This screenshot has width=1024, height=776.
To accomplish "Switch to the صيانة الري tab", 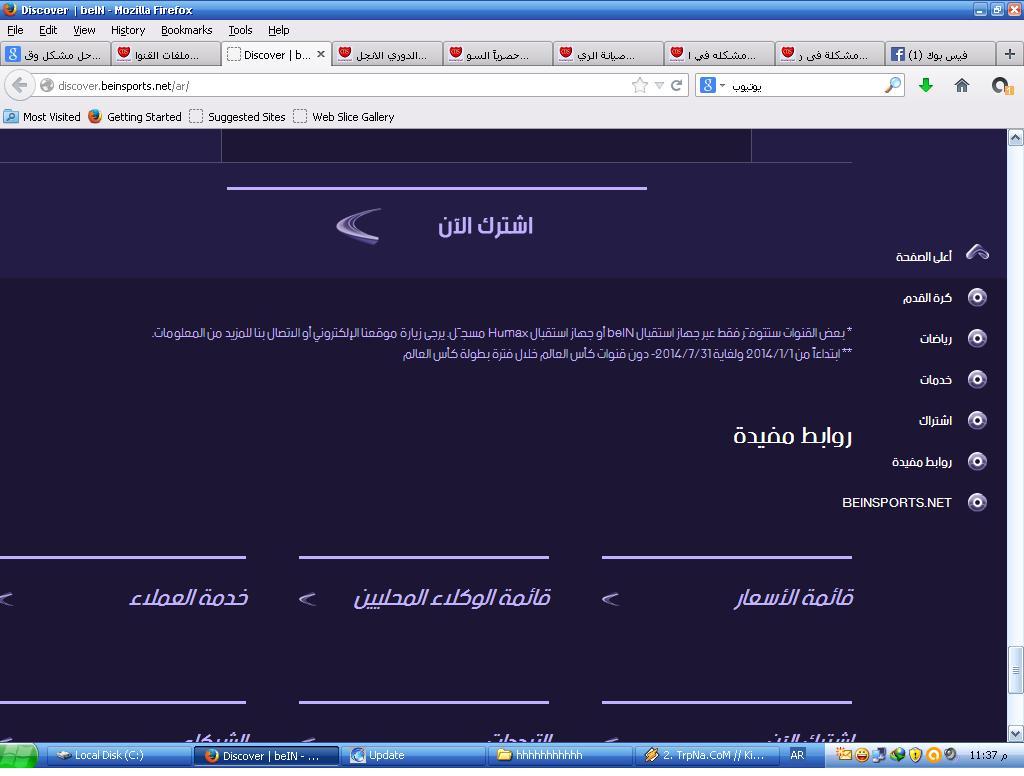I will (x=609, y=54).
